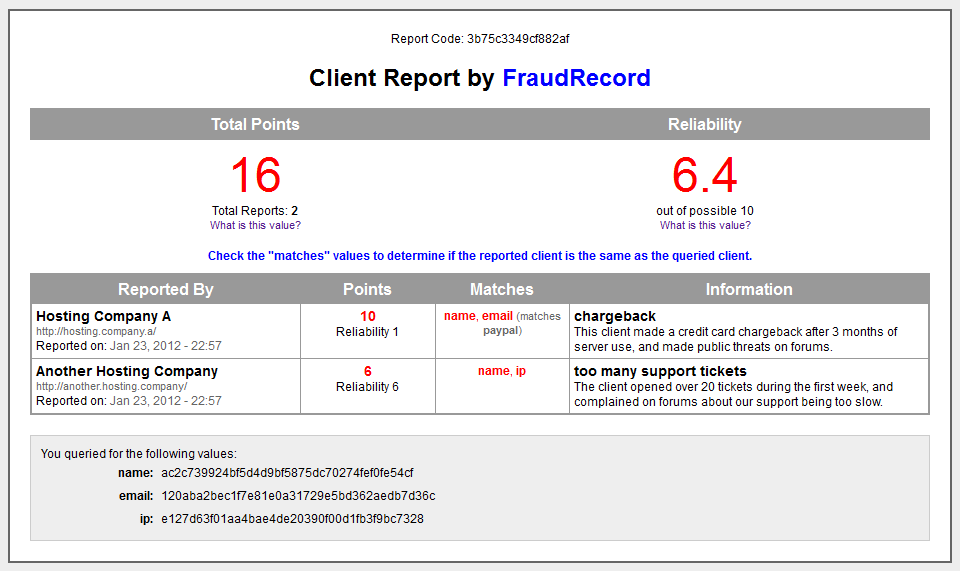The image size is (960, 571).
Task: Click the total points value 16
Action: 255,176
